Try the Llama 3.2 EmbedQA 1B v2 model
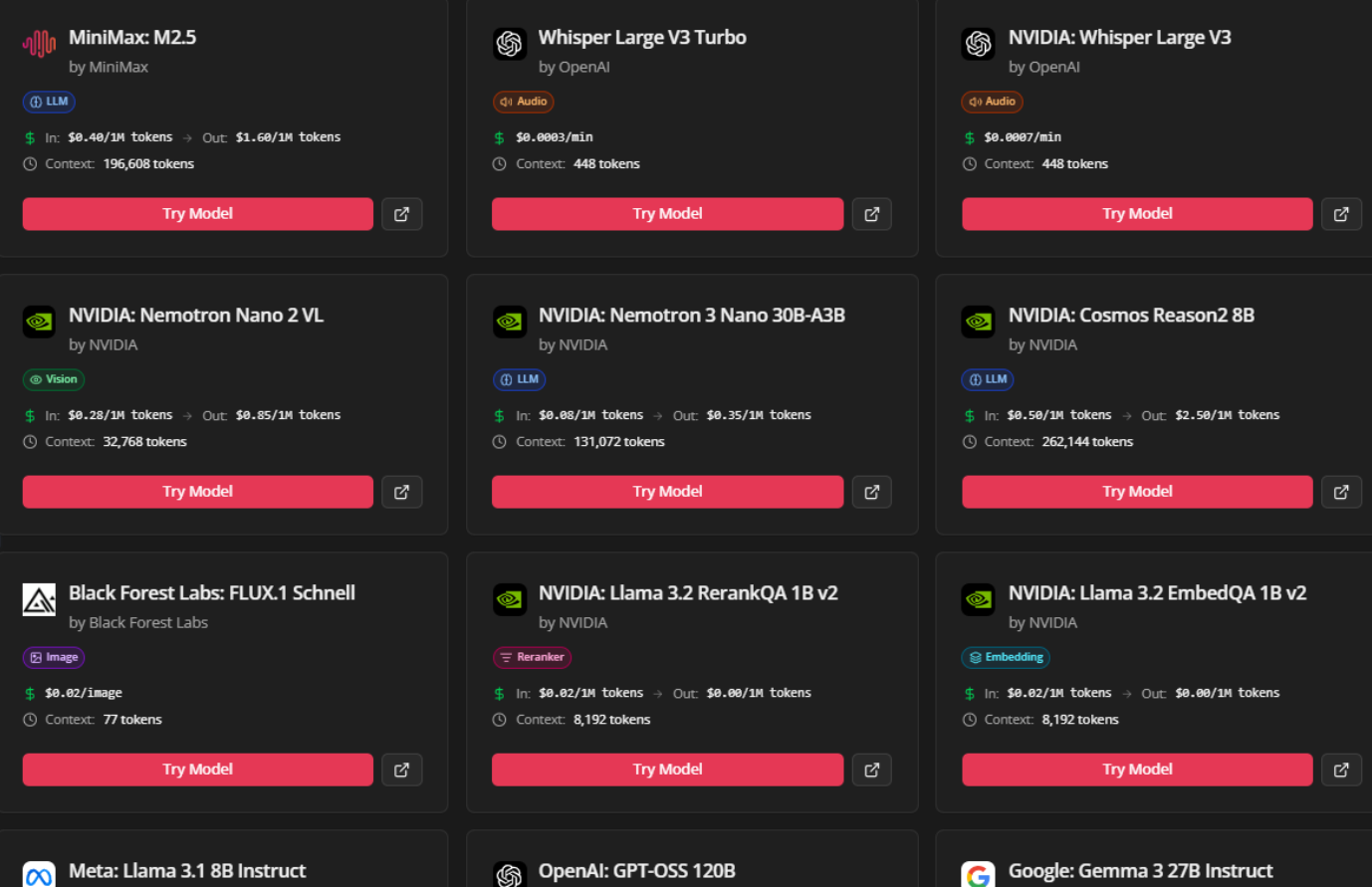 (1137, 770)
